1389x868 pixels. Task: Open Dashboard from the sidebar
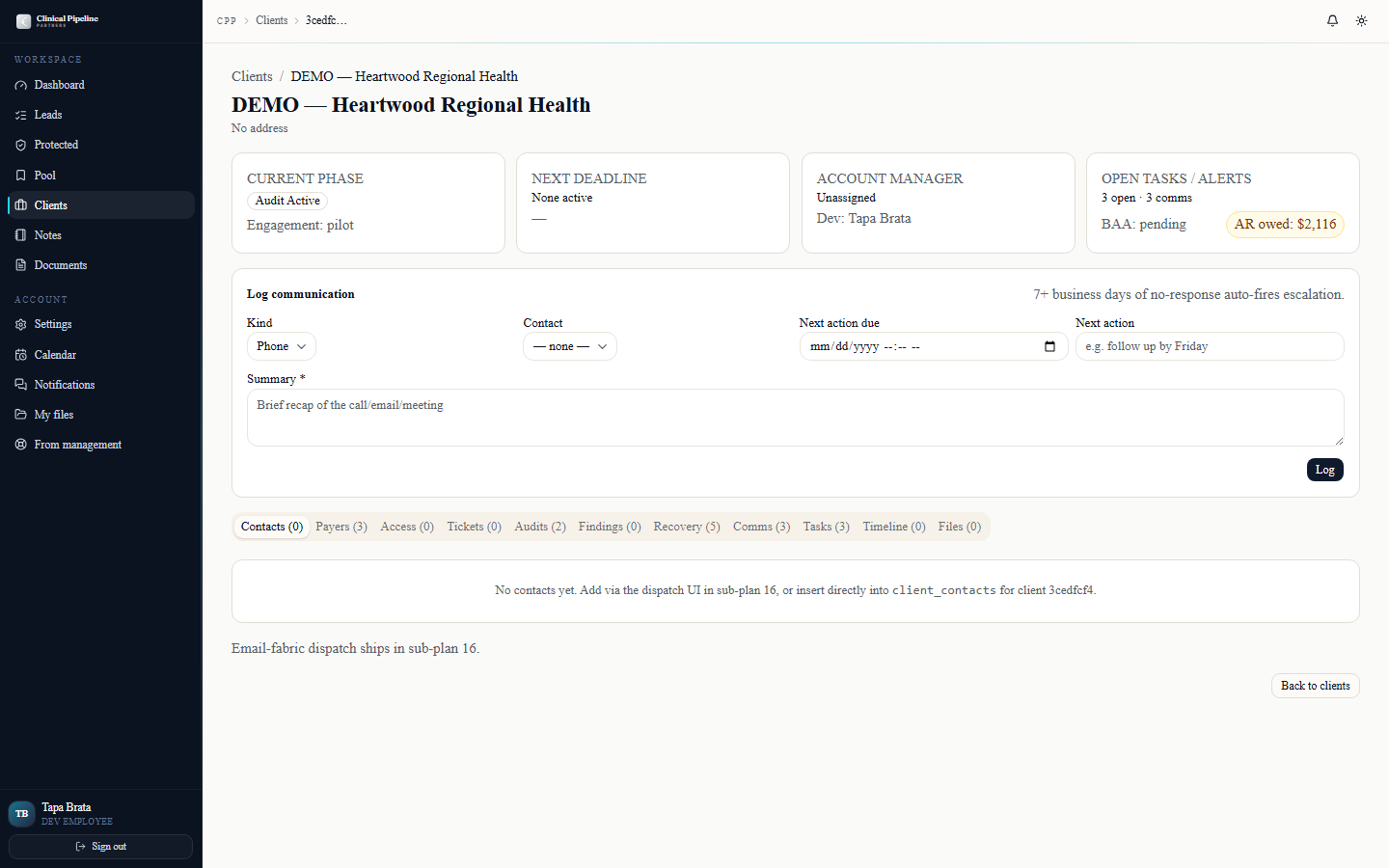(100, 85)
